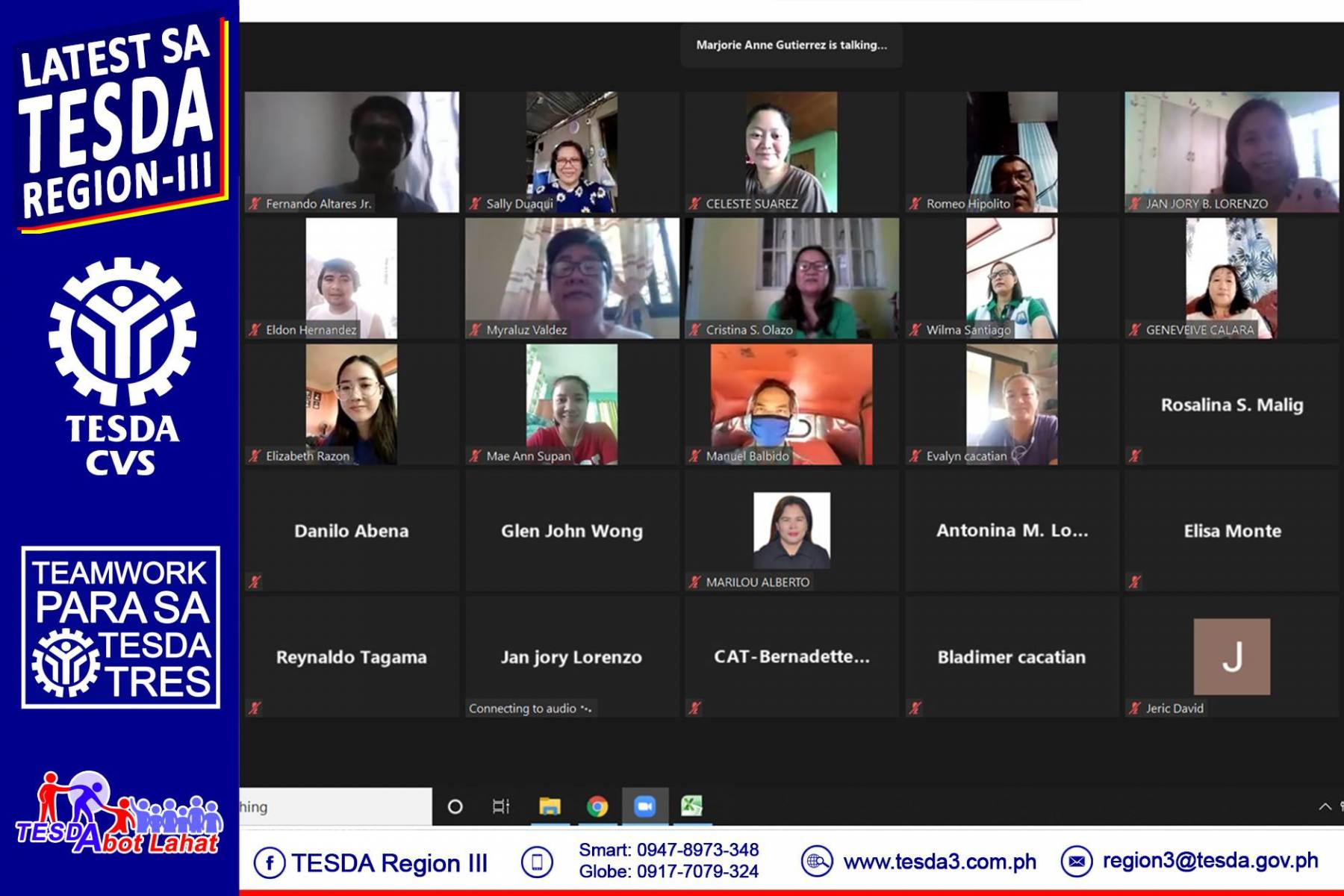Screen dimensions: 1344x896
Task: Click Antonina M. Lo... name text
Action: (x=1012, y=531)
